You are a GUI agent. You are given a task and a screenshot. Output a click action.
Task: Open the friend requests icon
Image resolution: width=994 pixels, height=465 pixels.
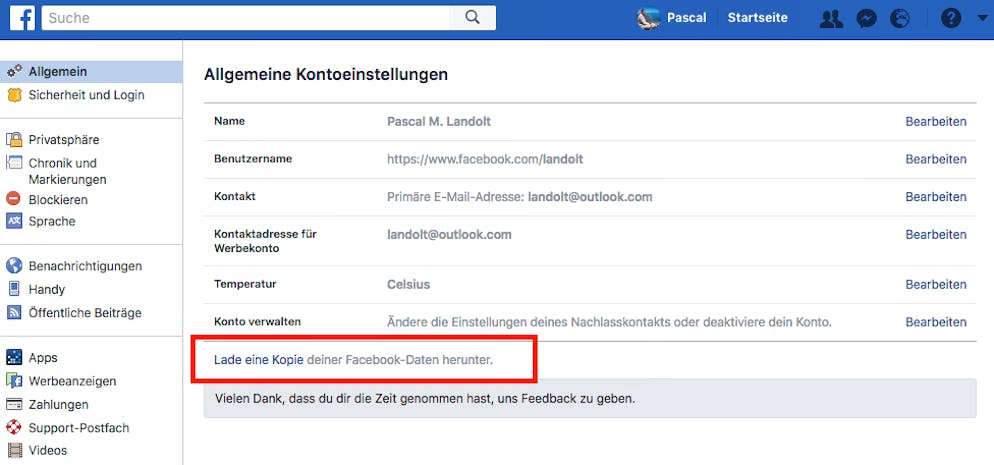click(x=831, y=18)
